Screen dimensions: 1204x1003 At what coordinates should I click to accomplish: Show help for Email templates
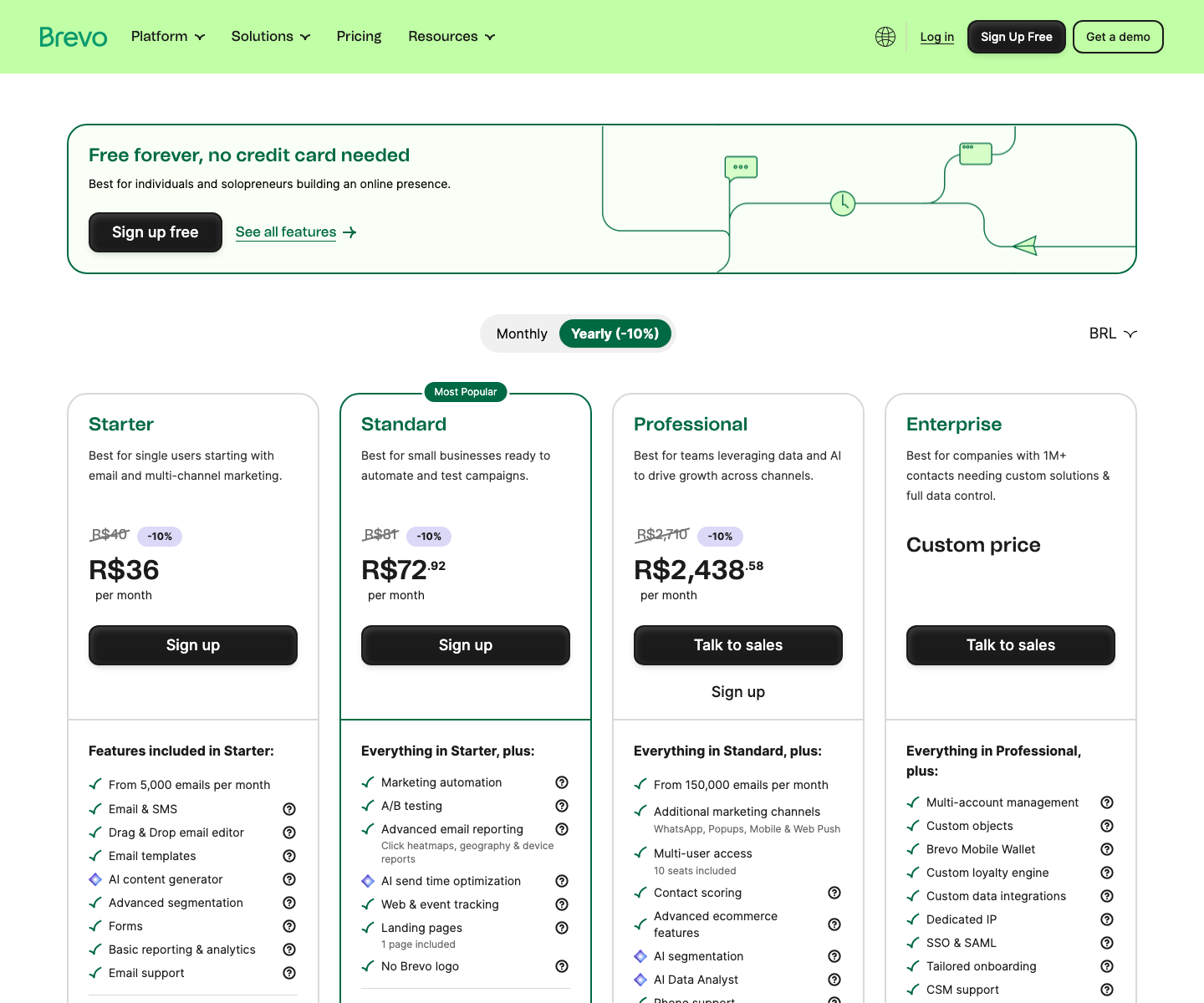click(289, 856)
